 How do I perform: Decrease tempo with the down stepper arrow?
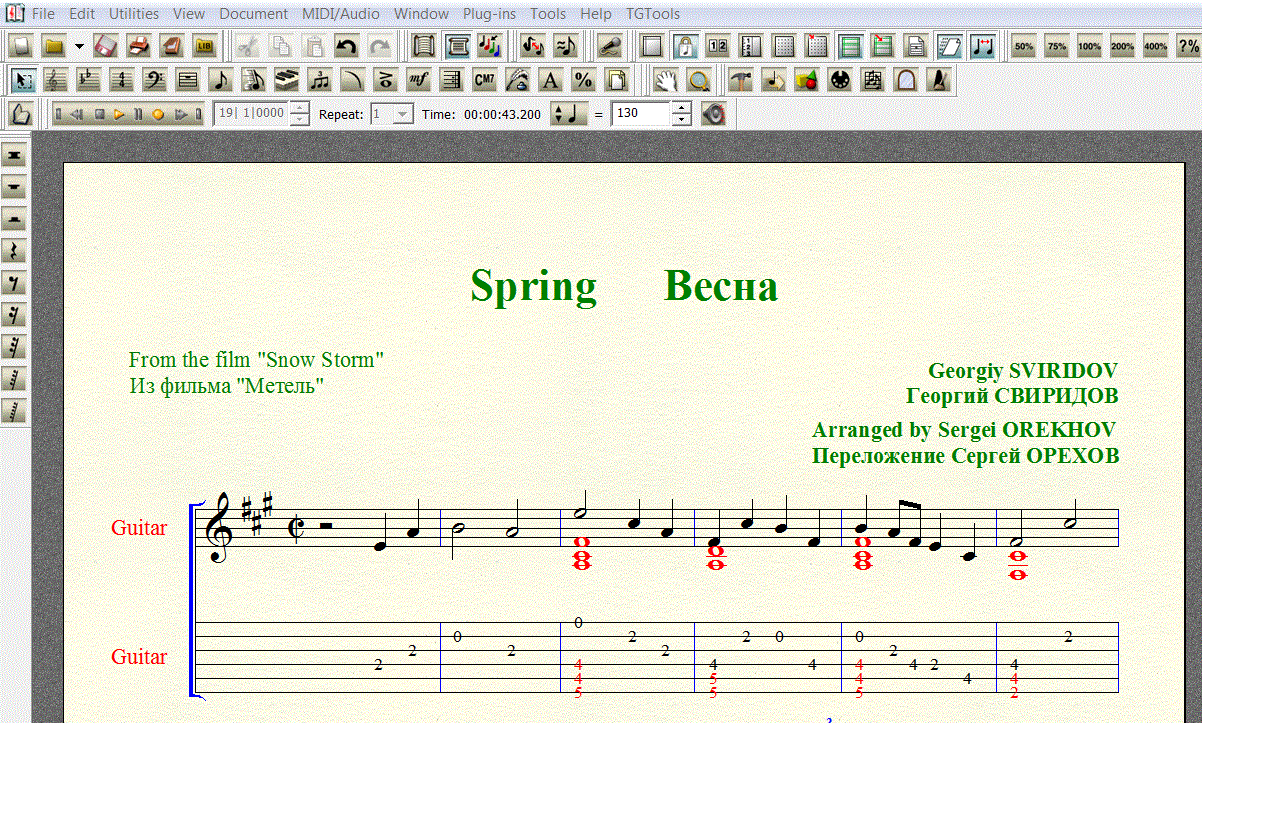[681, 120]
